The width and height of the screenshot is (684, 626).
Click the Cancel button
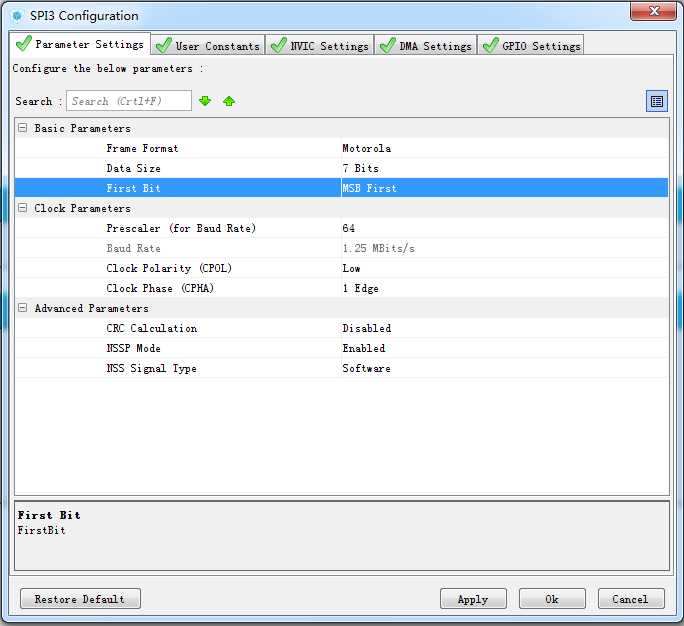[631, 599]
